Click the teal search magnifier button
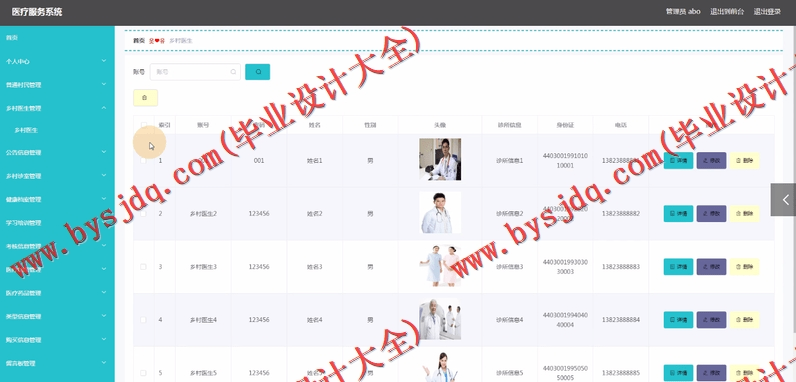The image size is (796, 382). (x=257, y=72)
